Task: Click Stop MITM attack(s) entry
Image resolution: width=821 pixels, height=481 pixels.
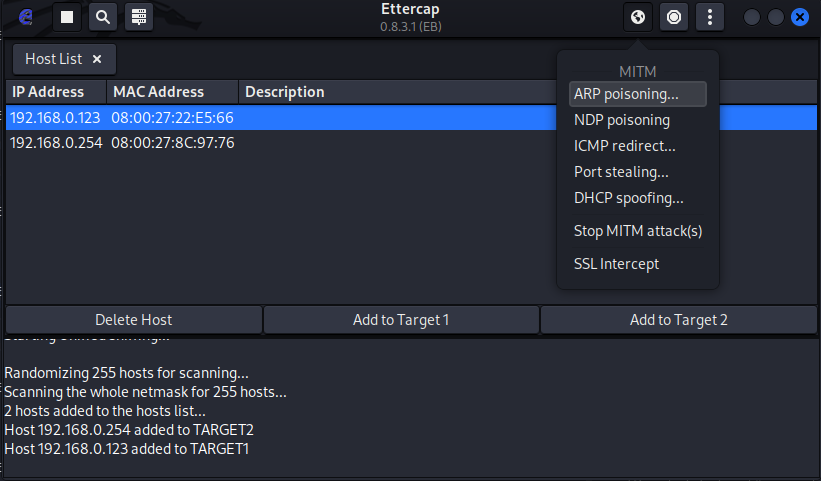Action: [x=638, y=231]
